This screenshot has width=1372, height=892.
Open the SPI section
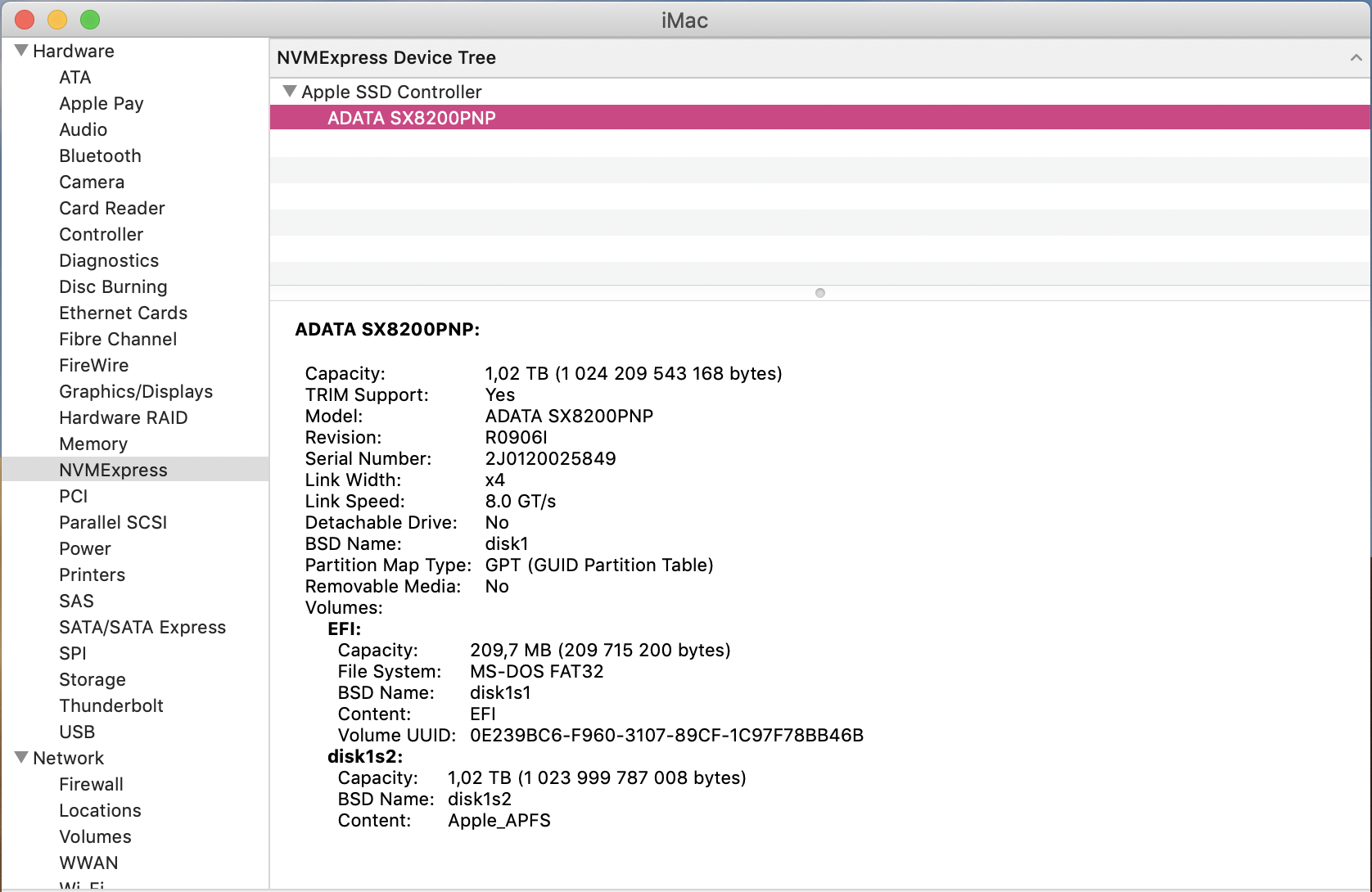[73, 653]
